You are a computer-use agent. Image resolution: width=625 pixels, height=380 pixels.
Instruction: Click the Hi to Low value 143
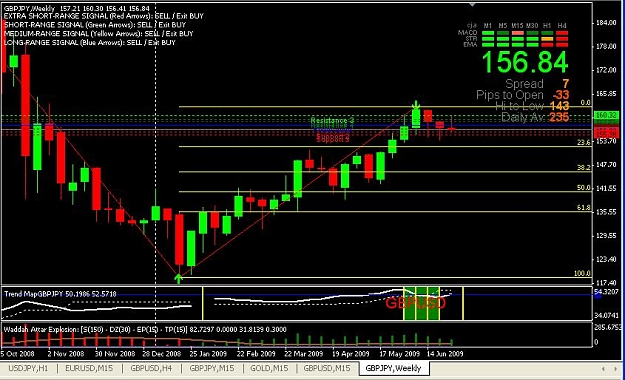559,106
